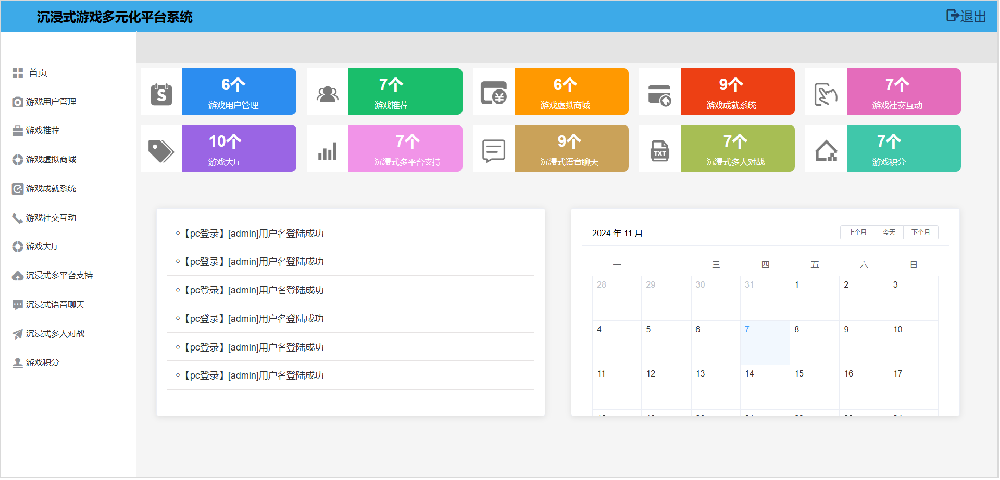Select 游戏虚拟商城 in the left sidebar
1000x480 pixels.
coord(51,160)
